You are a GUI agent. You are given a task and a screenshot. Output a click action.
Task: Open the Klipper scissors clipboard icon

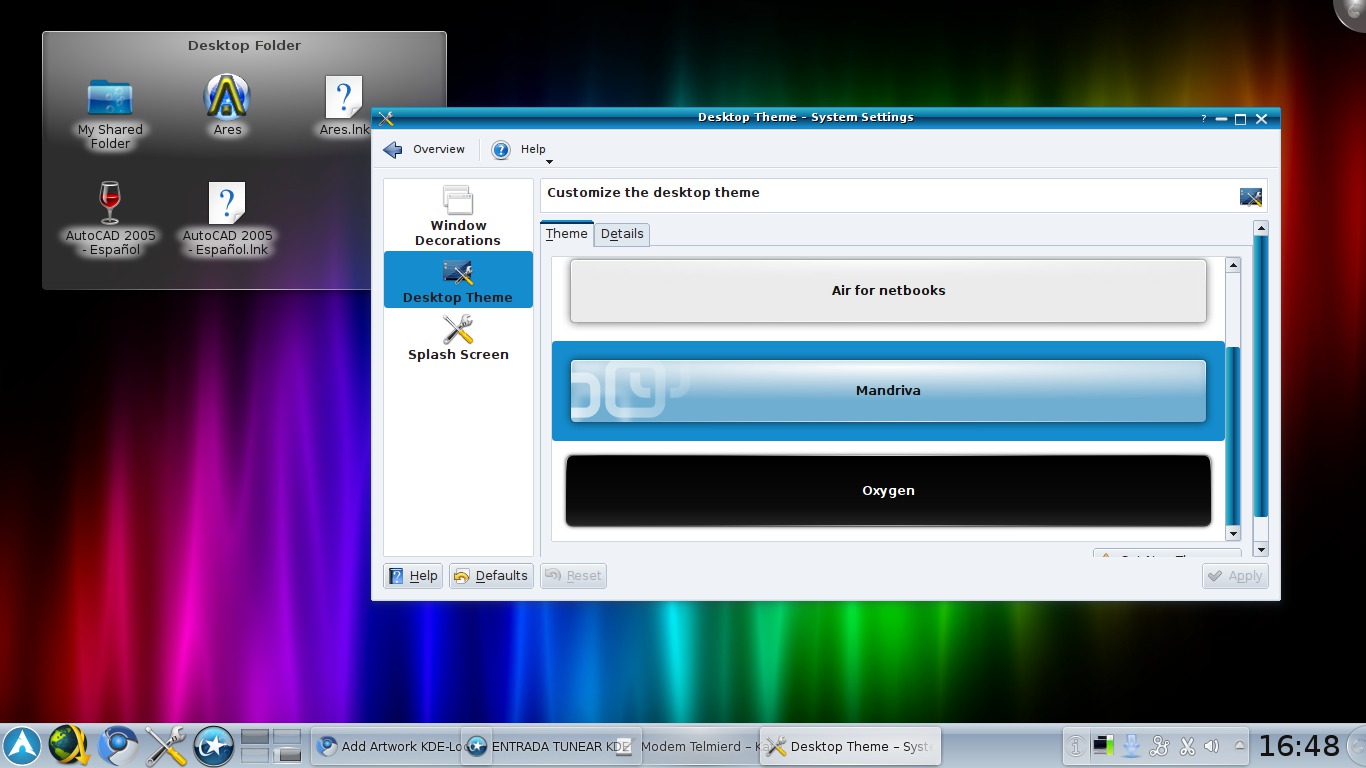point(1187,746)
